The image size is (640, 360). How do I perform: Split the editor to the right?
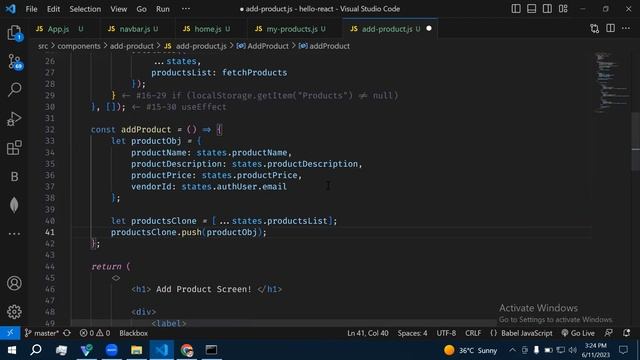[x=610, y=28]
